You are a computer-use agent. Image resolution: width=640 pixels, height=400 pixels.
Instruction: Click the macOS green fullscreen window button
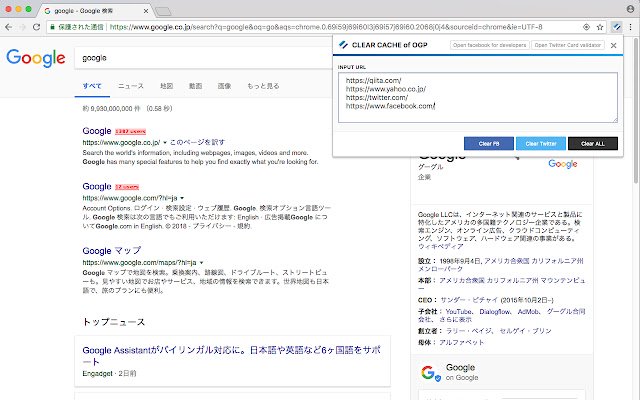coord(28,9)
